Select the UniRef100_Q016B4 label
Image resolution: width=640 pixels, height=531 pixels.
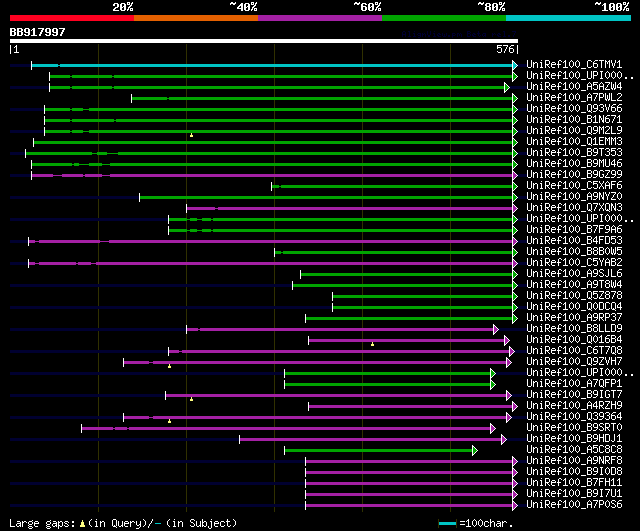coord(574,340)
